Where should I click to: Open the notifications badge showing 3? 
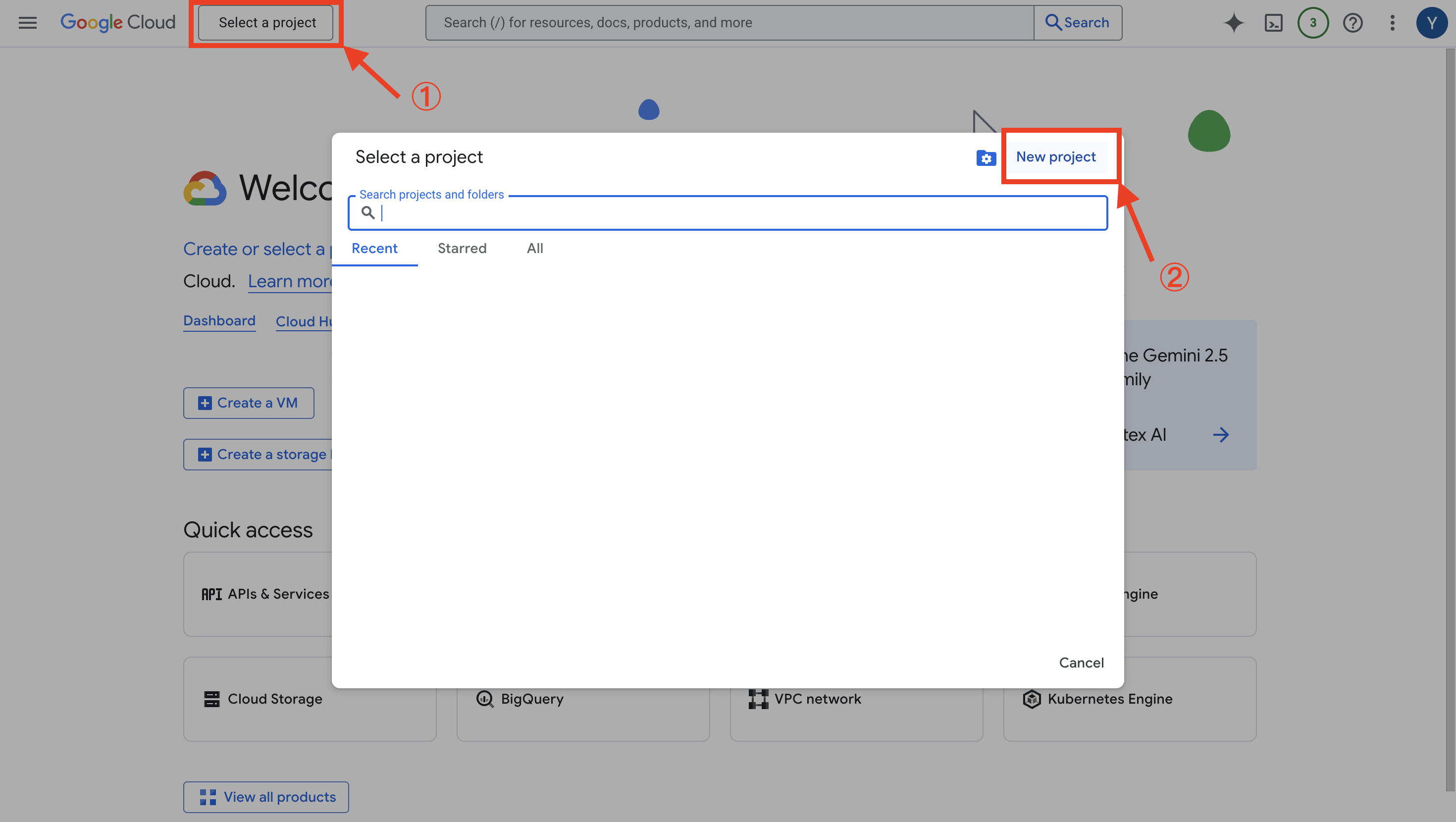[1312, 23]
